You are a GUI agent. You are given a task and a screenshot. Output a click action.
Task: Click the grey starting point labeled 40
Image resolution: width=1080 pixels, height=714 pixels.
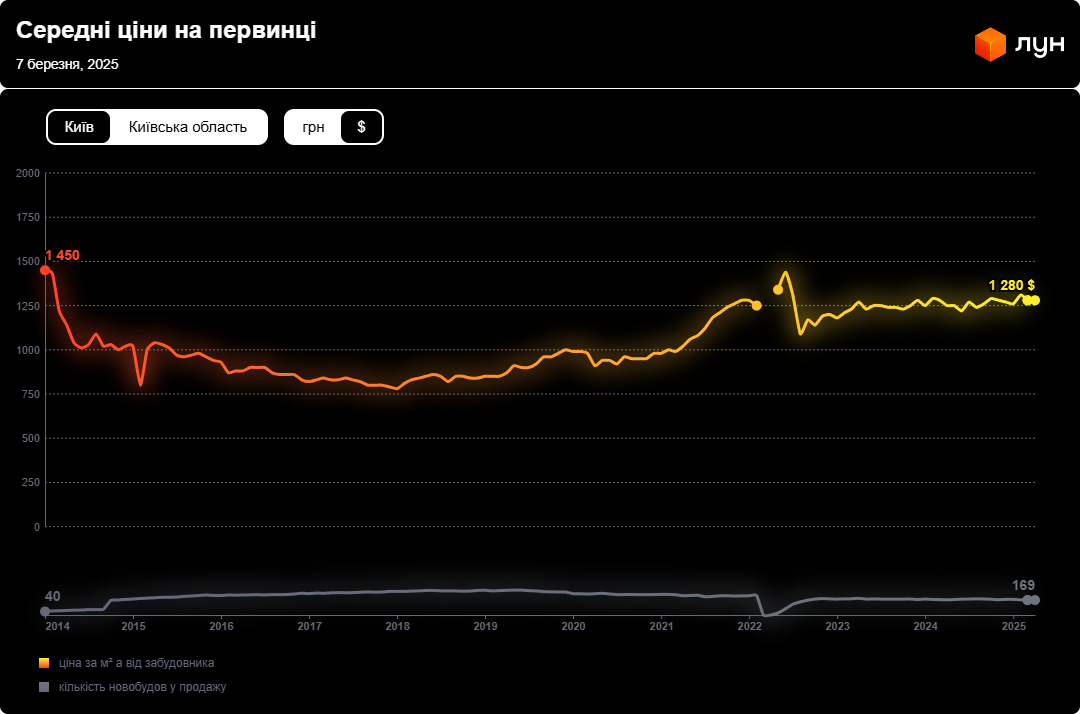(x=45, y=611)
